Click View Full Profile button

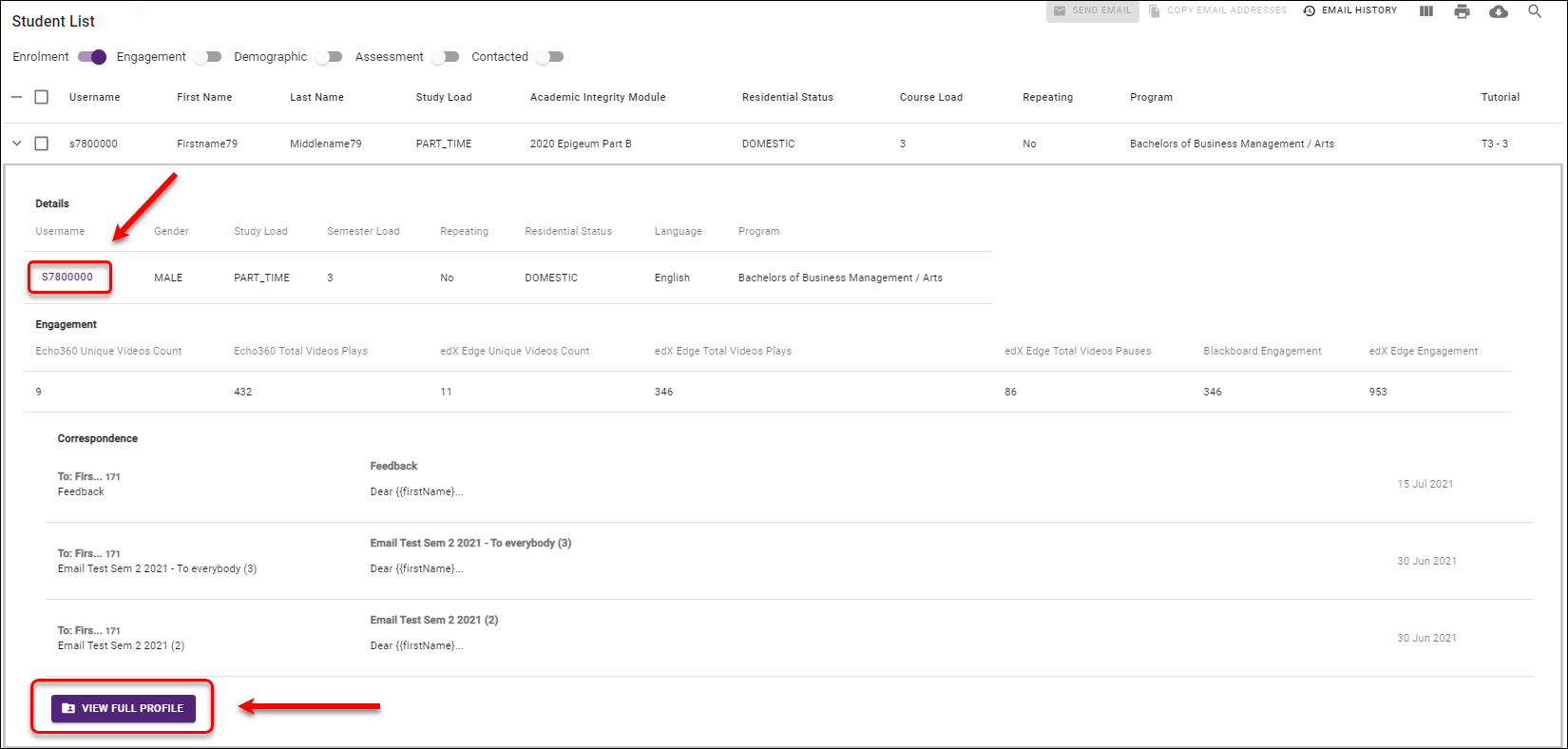124,708
